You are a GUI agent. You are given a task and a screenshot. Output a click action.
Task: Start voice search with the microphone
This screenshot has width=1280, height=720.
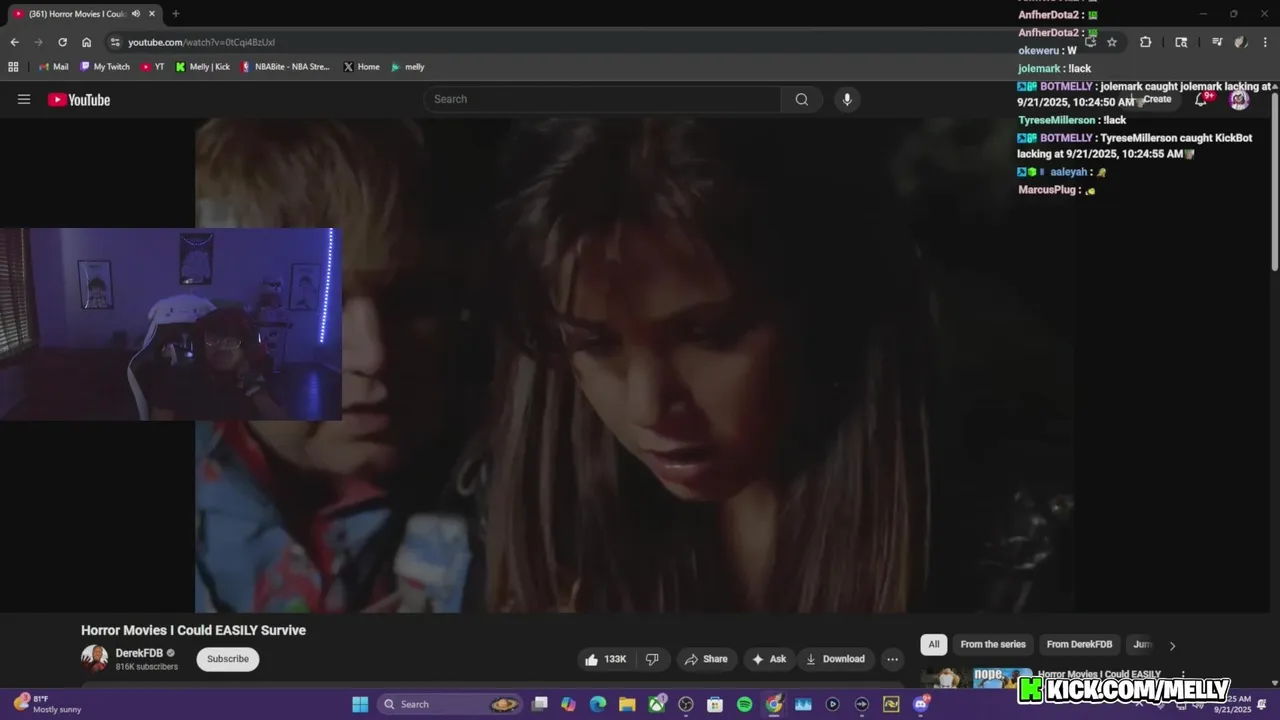pyautogui.click(x=847, y=99)
